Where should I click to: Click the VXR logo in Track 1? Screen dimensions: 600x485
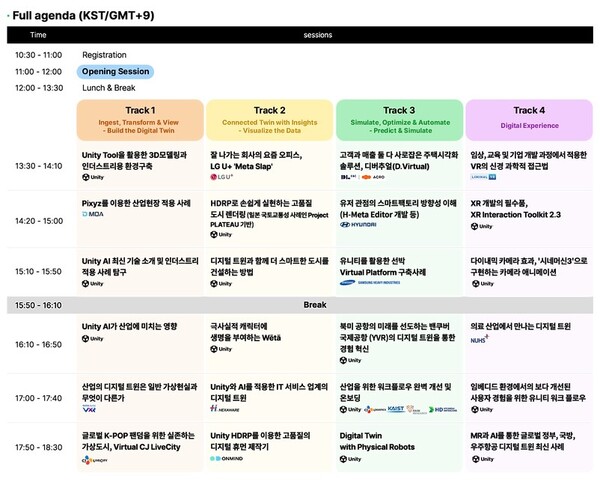(x=89, y=409)
